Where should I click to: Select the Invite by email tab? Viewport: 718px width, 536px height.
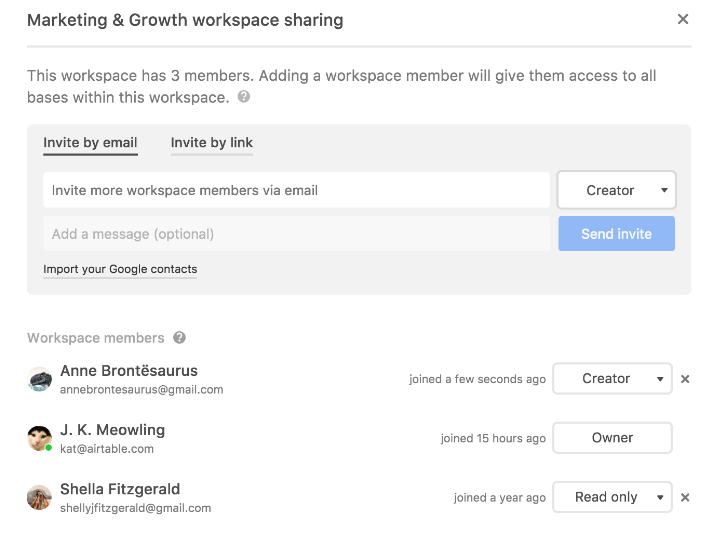(90, 143)
